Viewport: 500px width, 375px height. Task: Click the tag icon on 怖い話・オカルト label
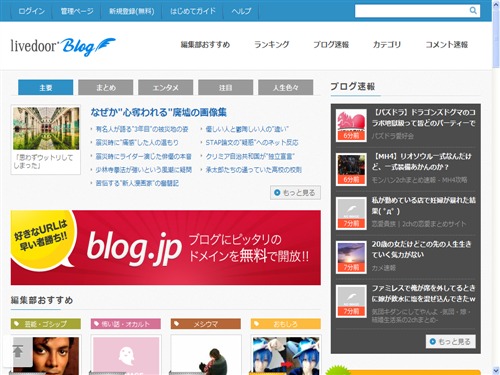pyautogui.click(x=96, y=324)
